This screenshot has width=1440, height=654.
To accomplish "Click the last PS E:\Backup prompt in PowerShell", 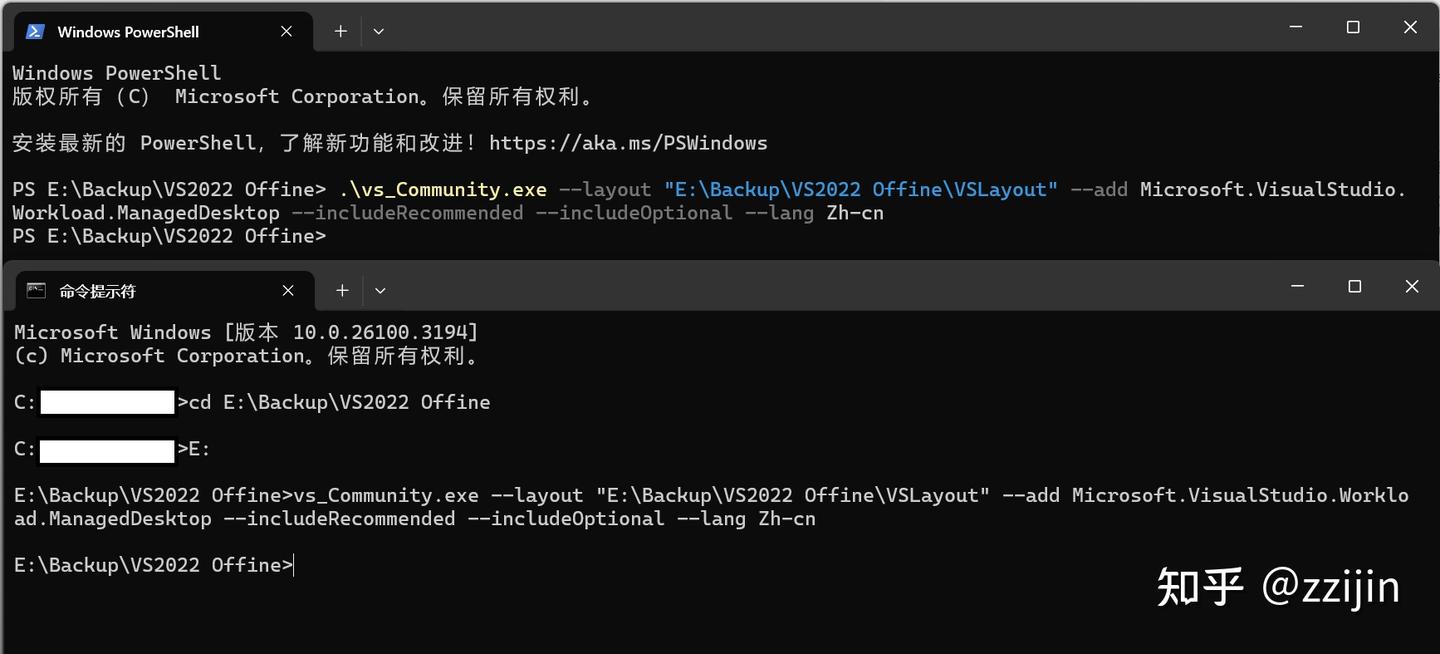I will point(169,236).
